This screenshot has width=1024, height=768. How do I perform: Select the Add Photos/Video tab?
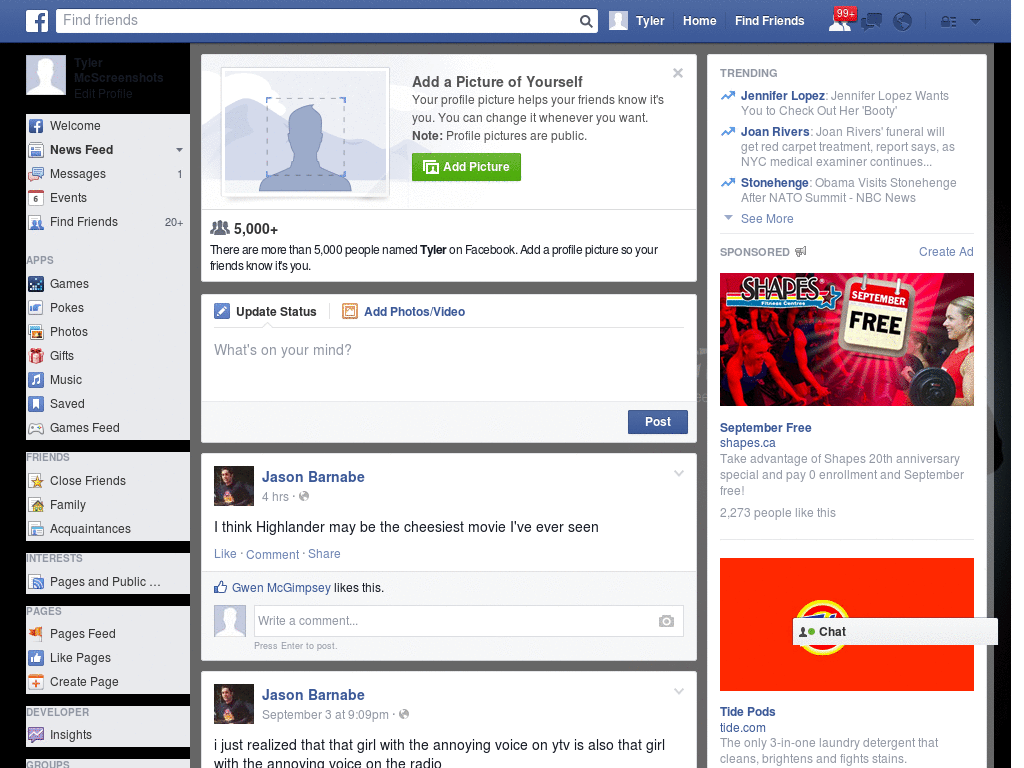[404, 312]
